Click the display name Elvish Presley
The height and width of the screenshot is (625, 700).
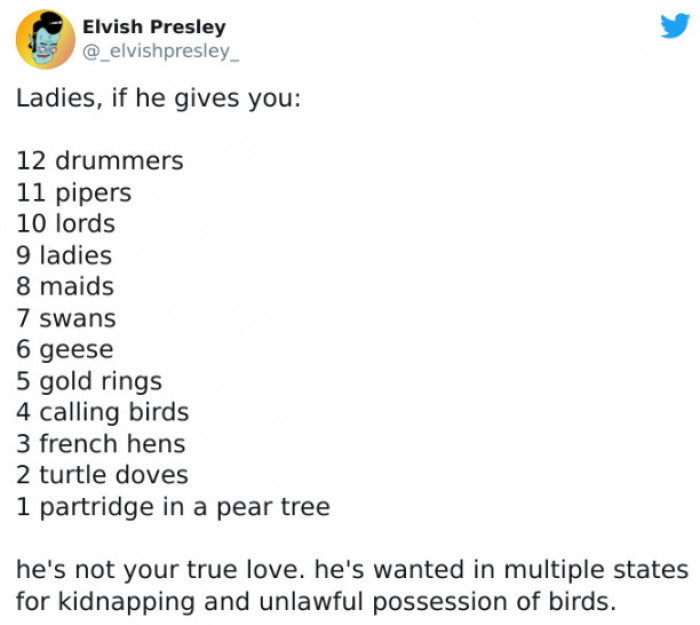[154, 27]
